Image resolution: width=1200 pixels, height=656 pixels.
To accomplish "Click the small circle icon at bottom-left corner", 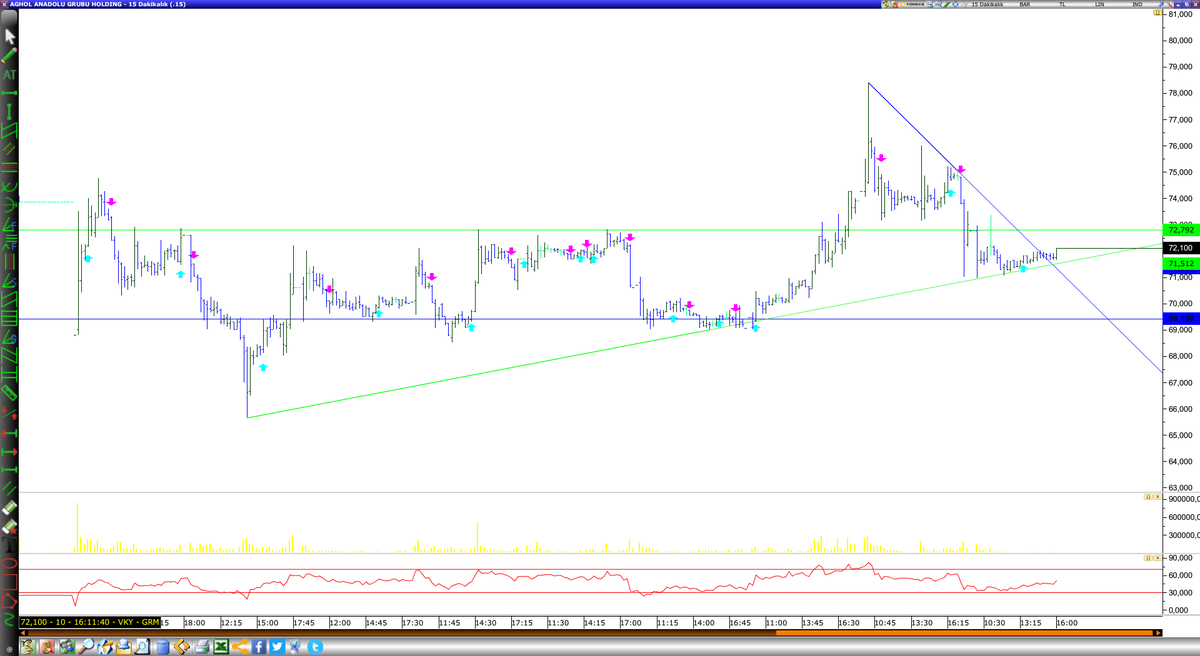I will tap(9, 649).
